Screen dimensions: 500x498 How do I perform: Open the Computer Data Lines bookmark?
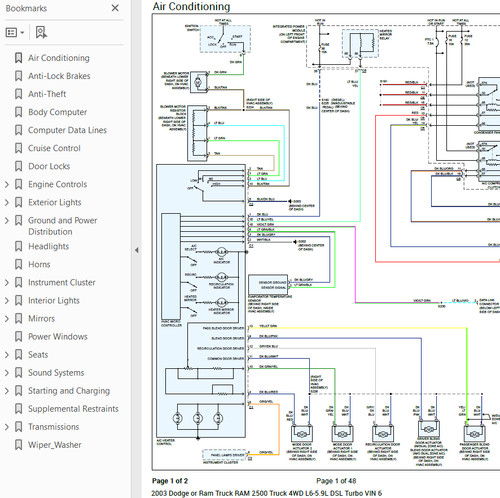pos(67,130)
